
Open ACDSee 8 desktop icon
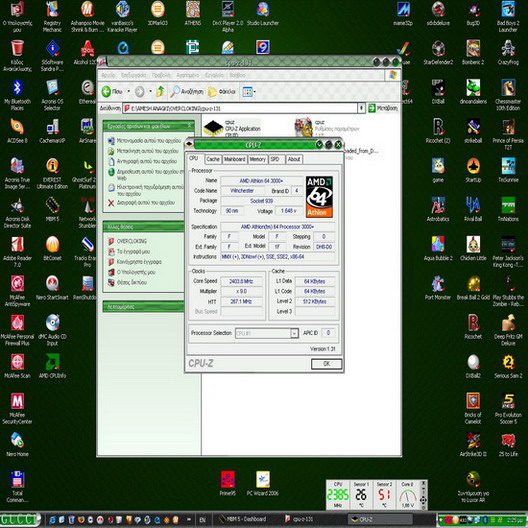pyautogui.click(x=17, y=131)
